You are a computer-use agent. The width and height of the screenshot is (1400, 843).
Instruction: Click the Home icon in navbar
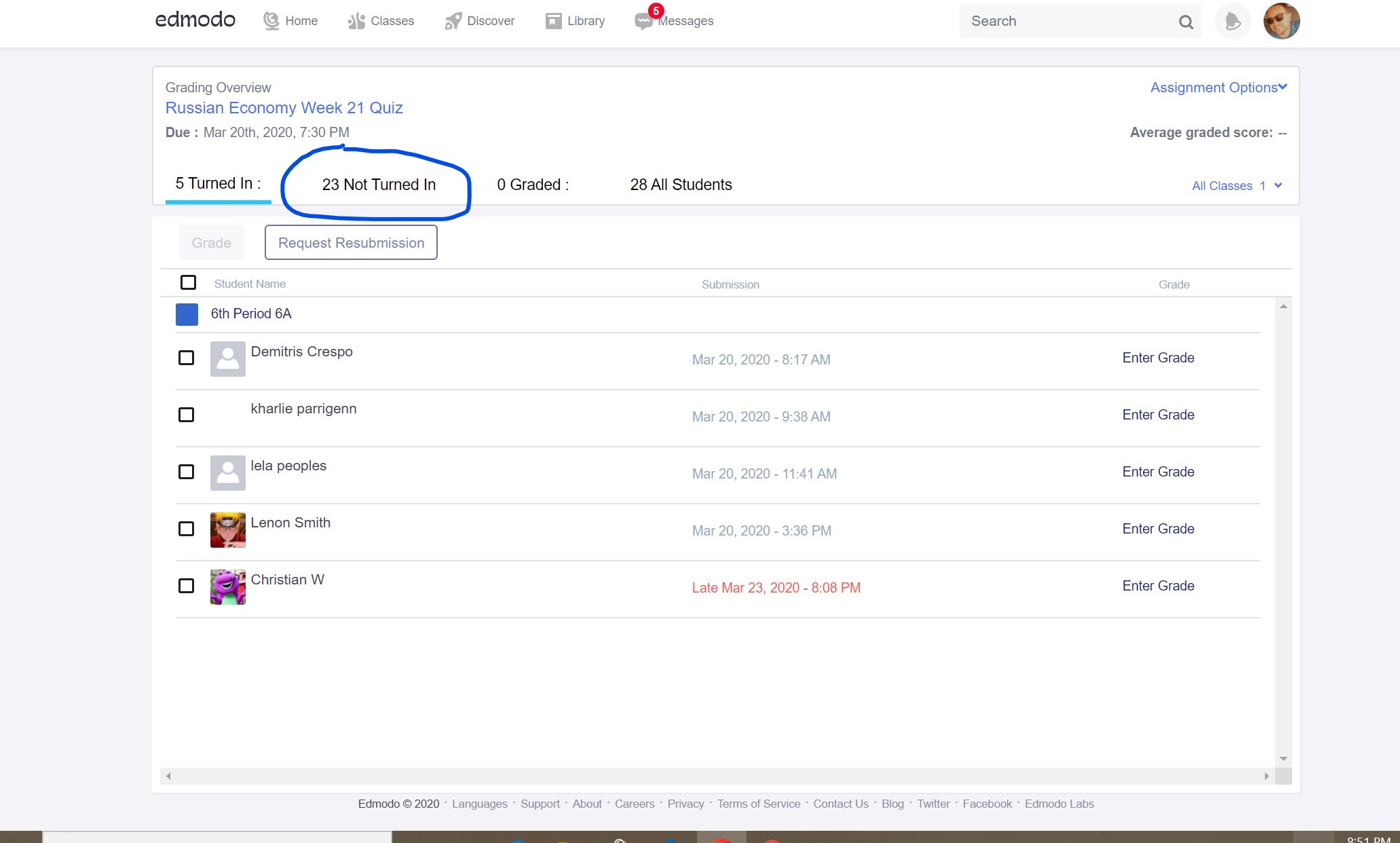click(271, 21)
